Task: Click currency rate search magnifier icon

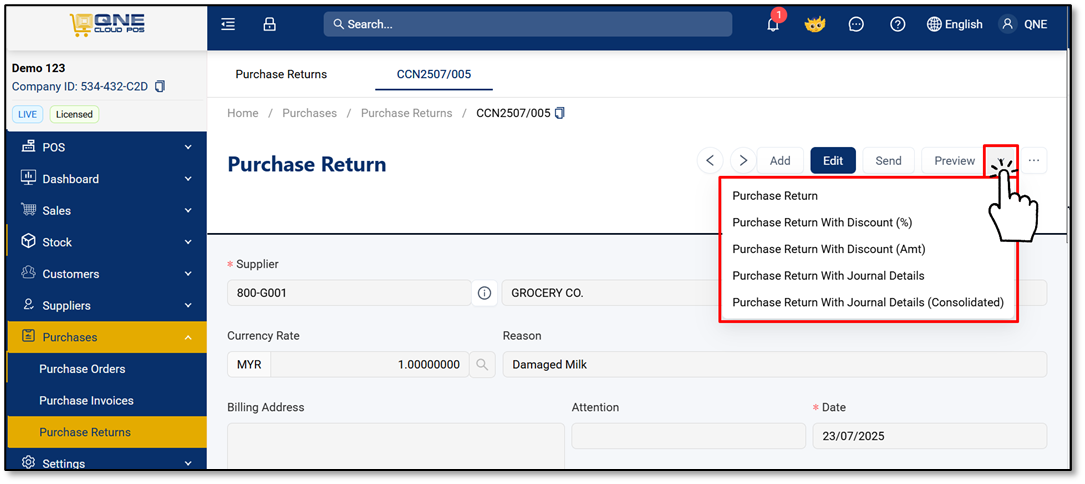Action: tap(482, 364)
